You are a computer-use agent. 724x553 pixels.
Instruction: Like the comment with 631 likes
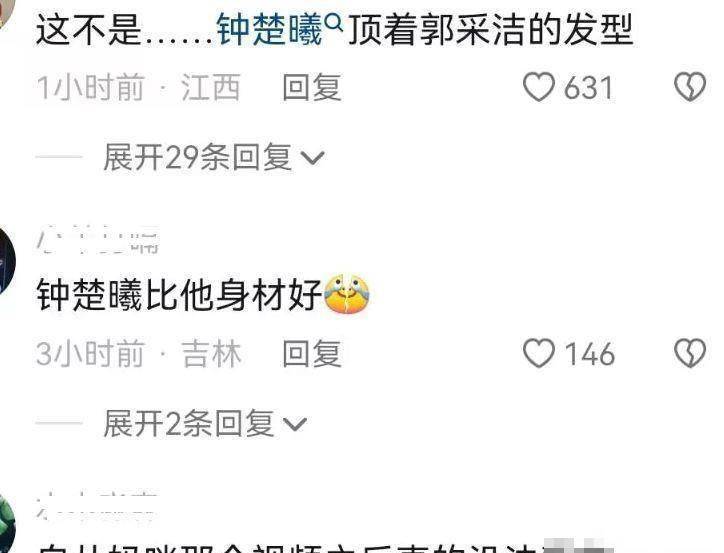point(538,87)
